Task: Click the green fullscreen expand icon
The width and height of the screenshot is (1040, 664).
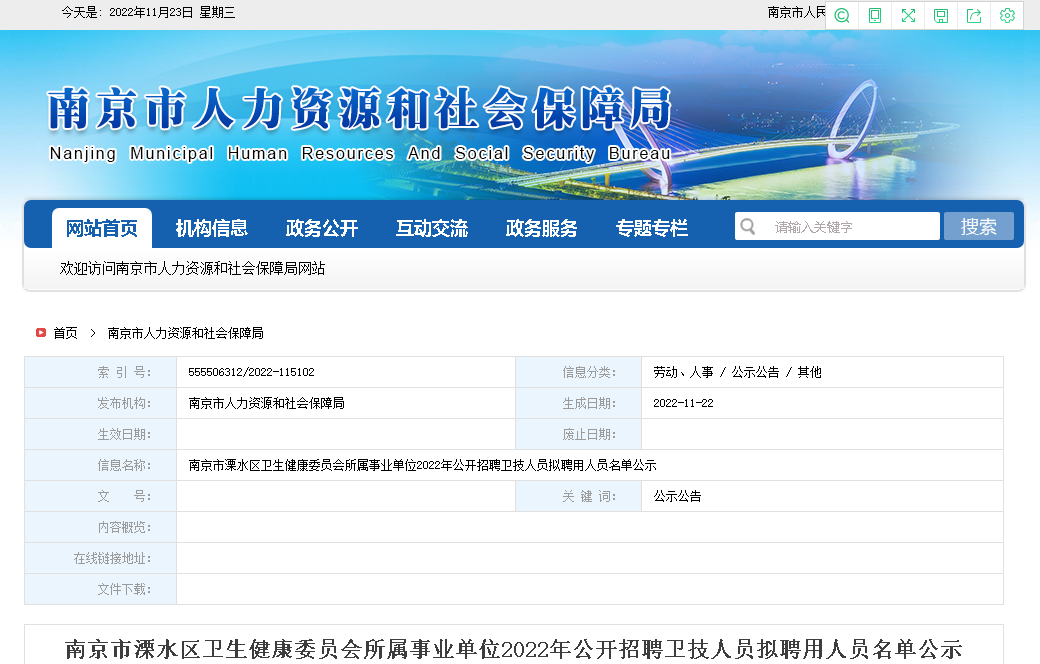Action: point(908,16)
